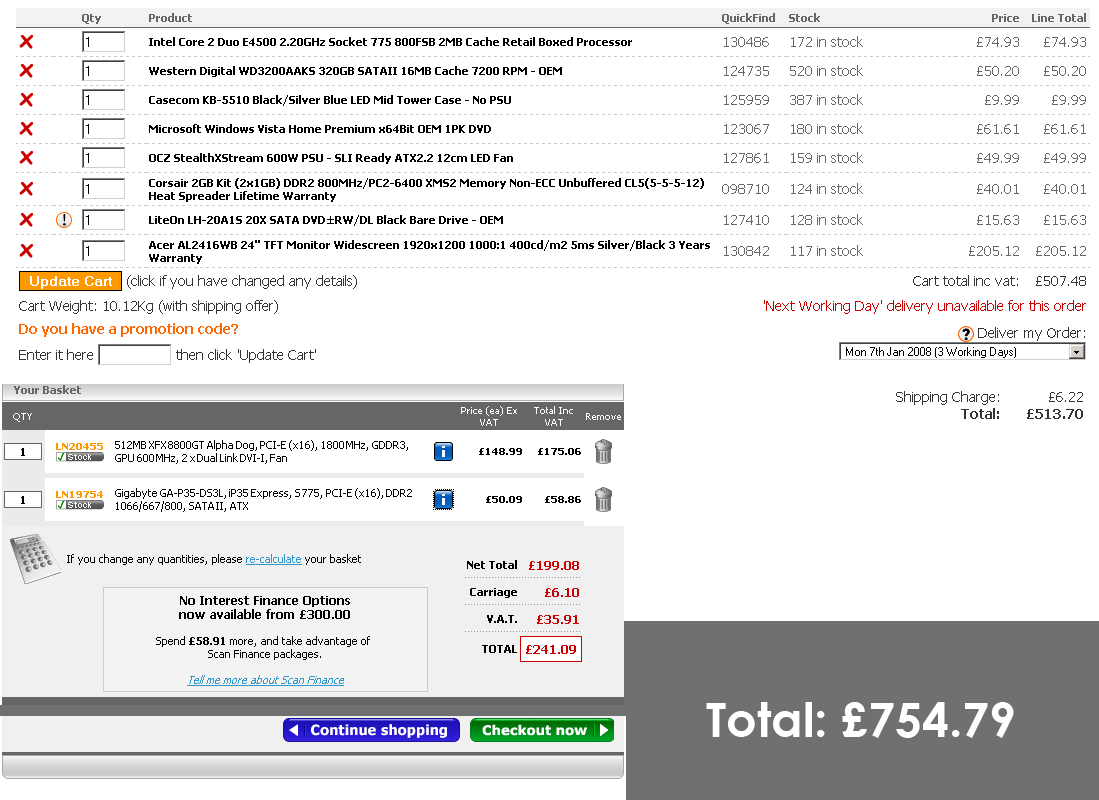Viewport: 1099px width, 800px height.
Task: Open info icon for XFX 8800GT card
Action: (444, 452)
